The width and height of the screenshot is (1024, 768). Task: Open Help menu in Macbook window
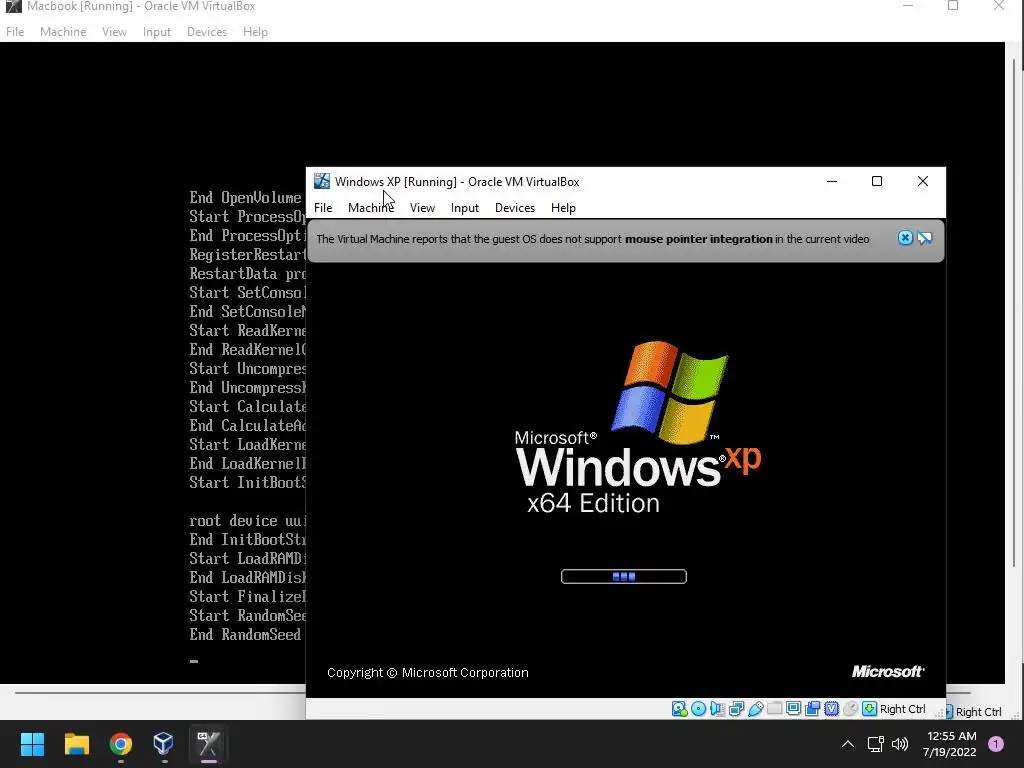[x=255, y=32]
